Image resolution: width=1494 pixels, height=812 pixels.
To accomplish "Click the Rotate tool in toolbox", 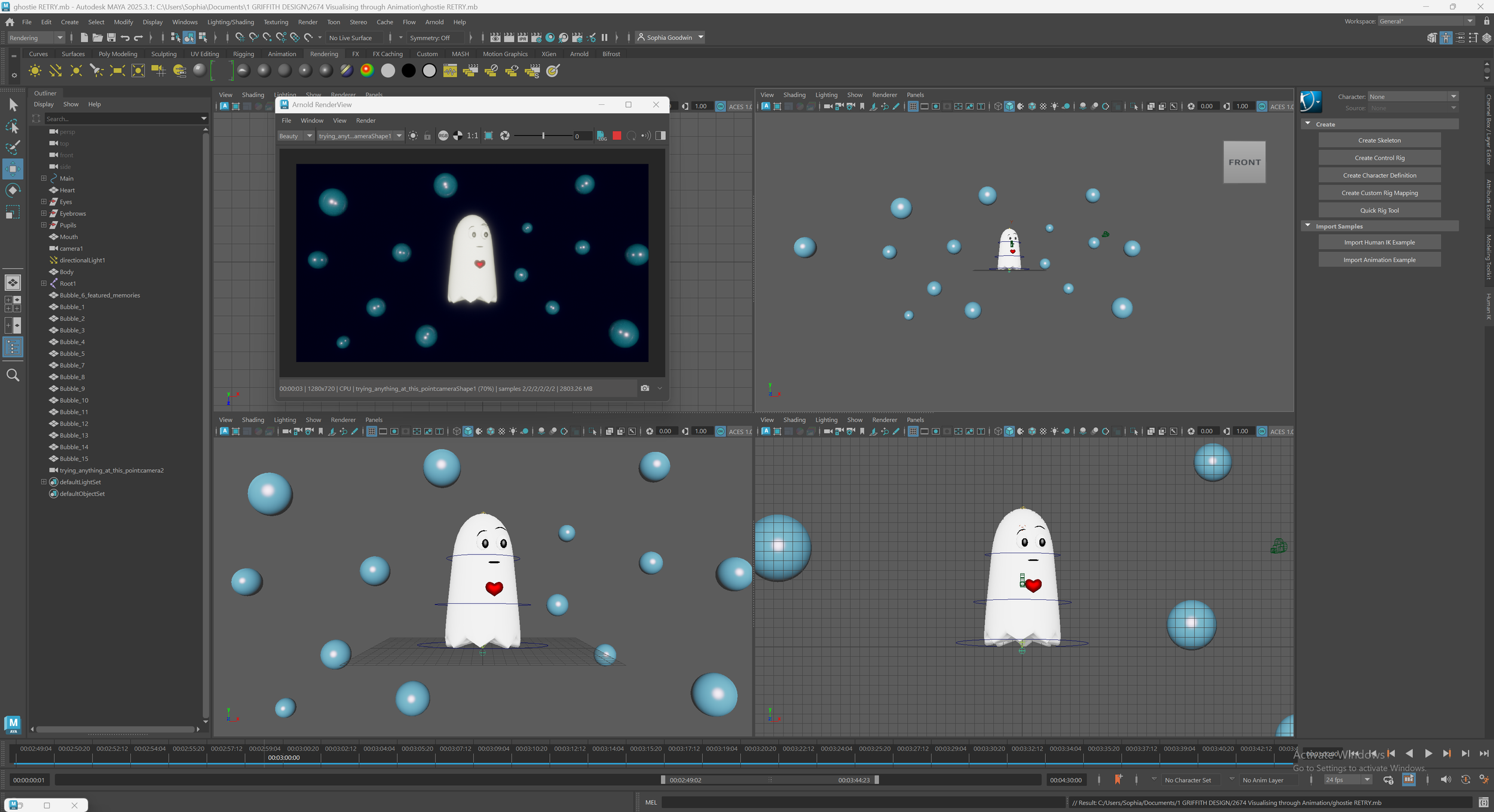I will point(13,190).
